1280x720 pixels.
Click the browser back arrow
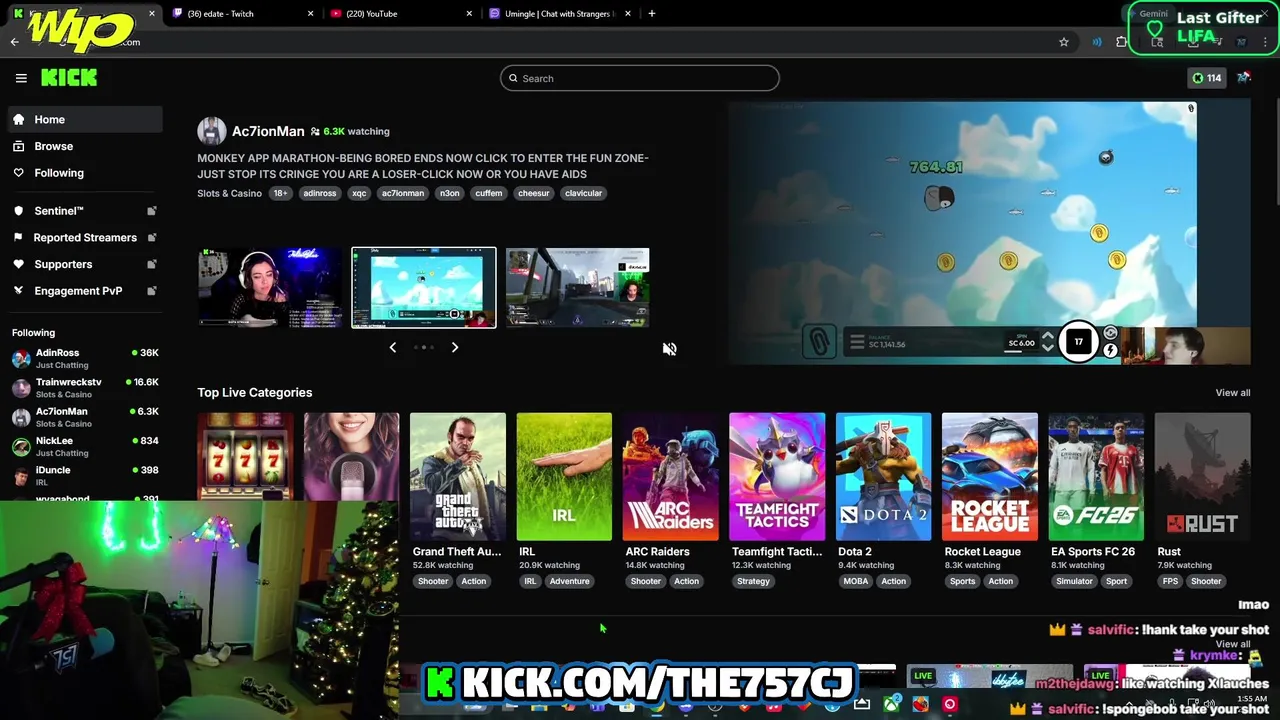click(x=14, y=42)
